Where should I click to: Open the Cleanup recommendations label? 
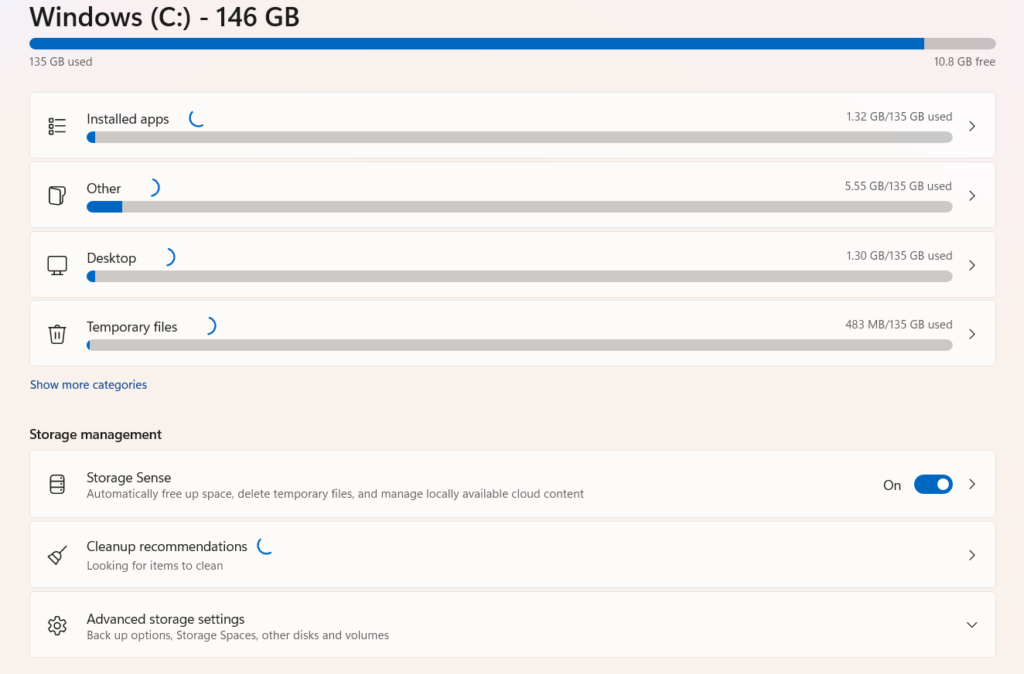click(x=167, y=546)
